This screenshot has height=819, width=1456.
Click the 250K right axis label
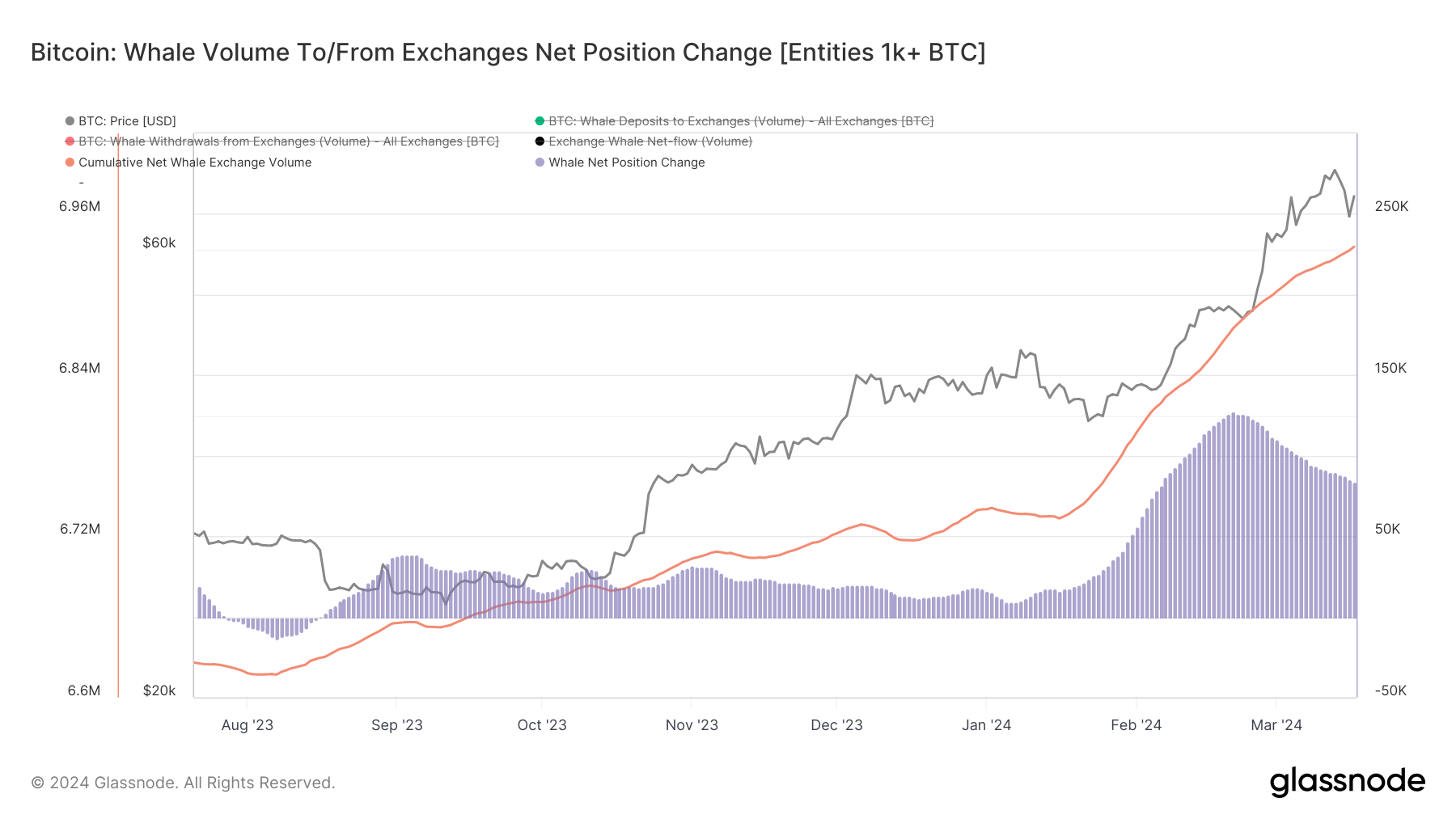pos(1391,206)
